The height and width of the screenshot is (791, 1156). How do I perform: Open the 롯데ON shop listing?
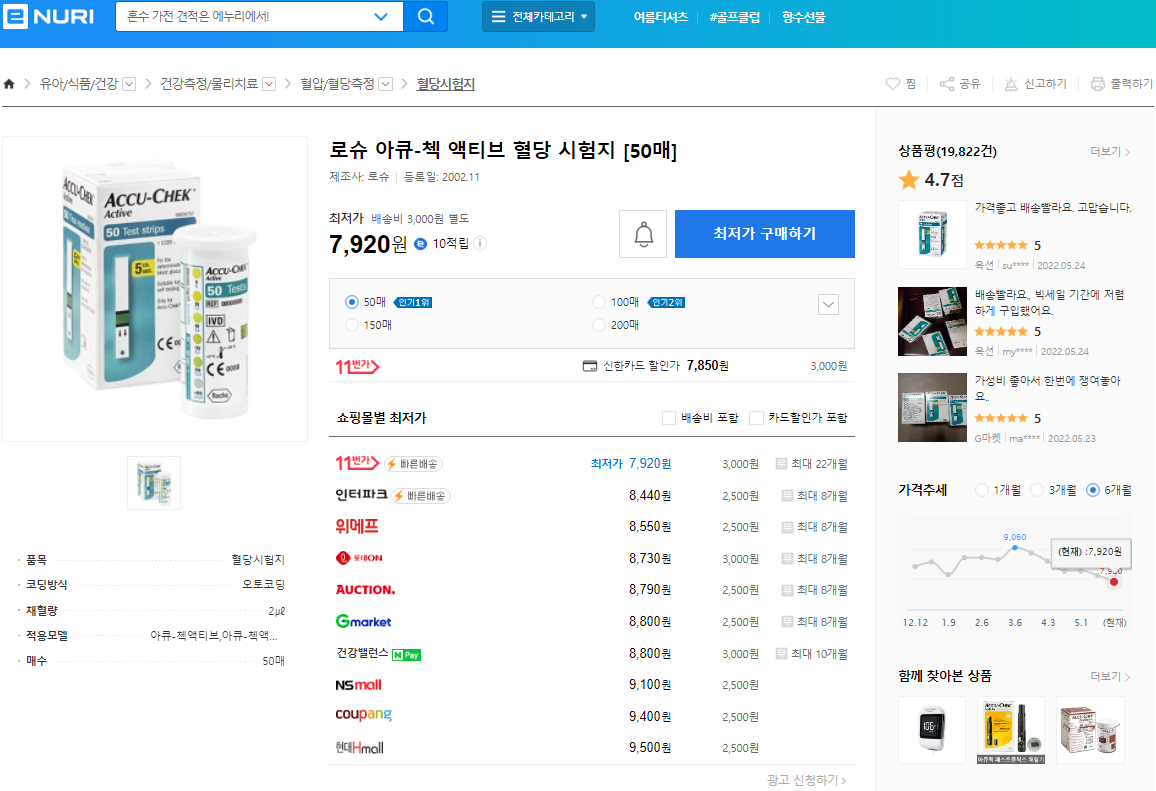click(359, 558)
